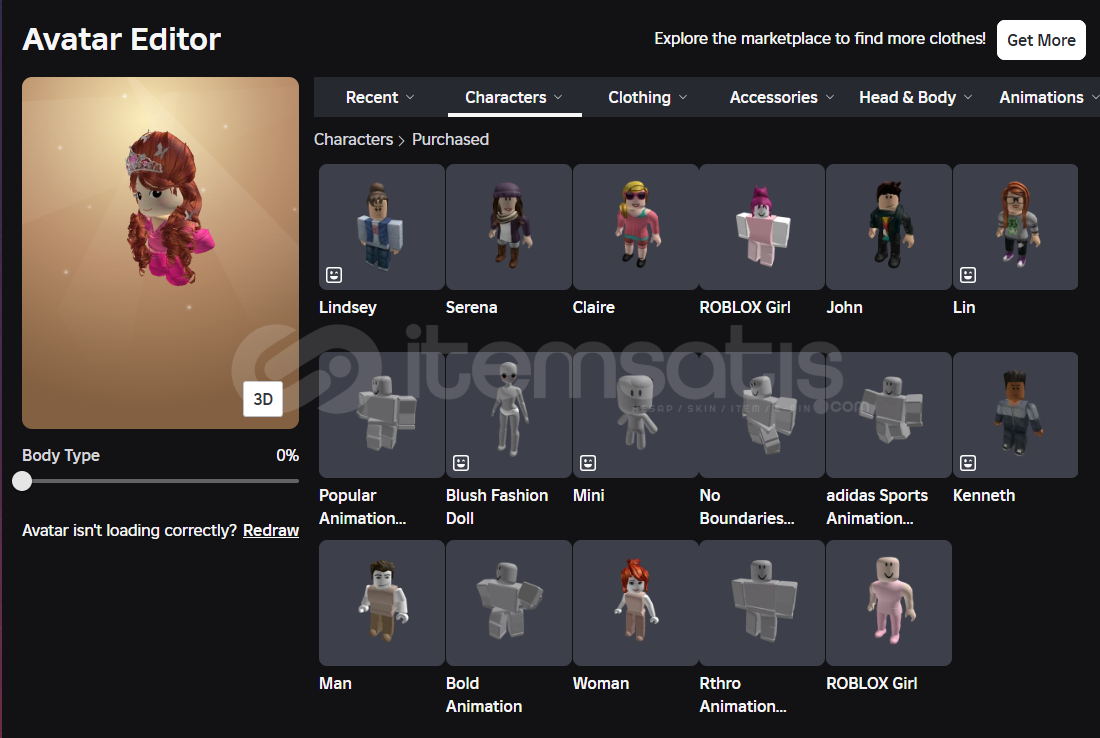Pick the adidas Sports Animation bundle

click(x=889, y=415)
